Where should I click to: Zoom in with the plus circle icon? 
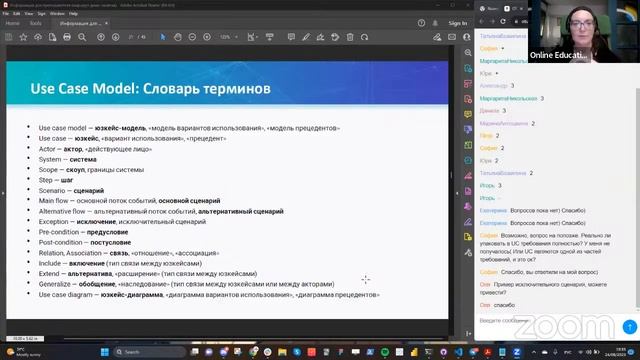[x=207, y=37]
